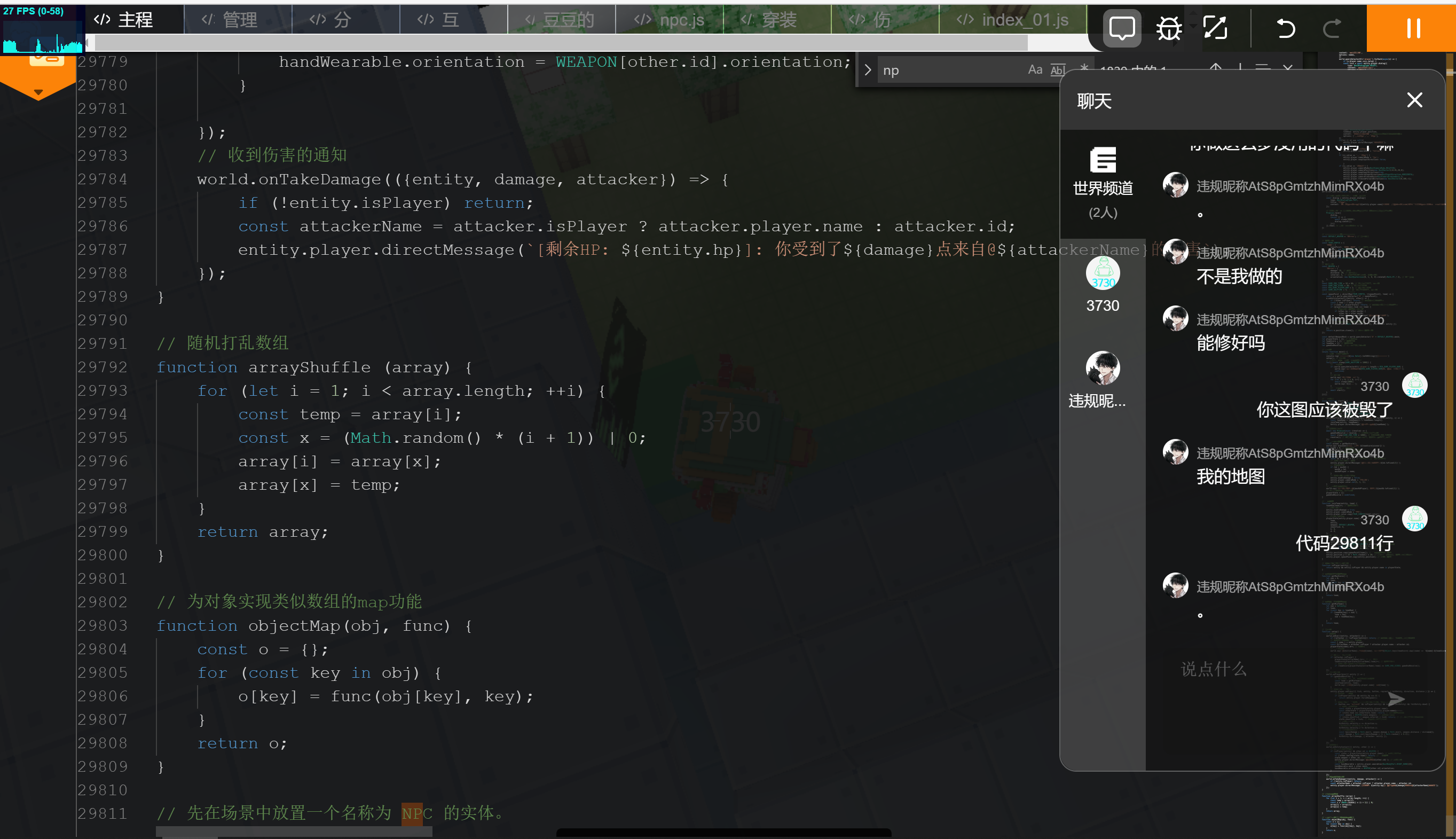Toggle match case (Aa) in search

coord(1035,70)
